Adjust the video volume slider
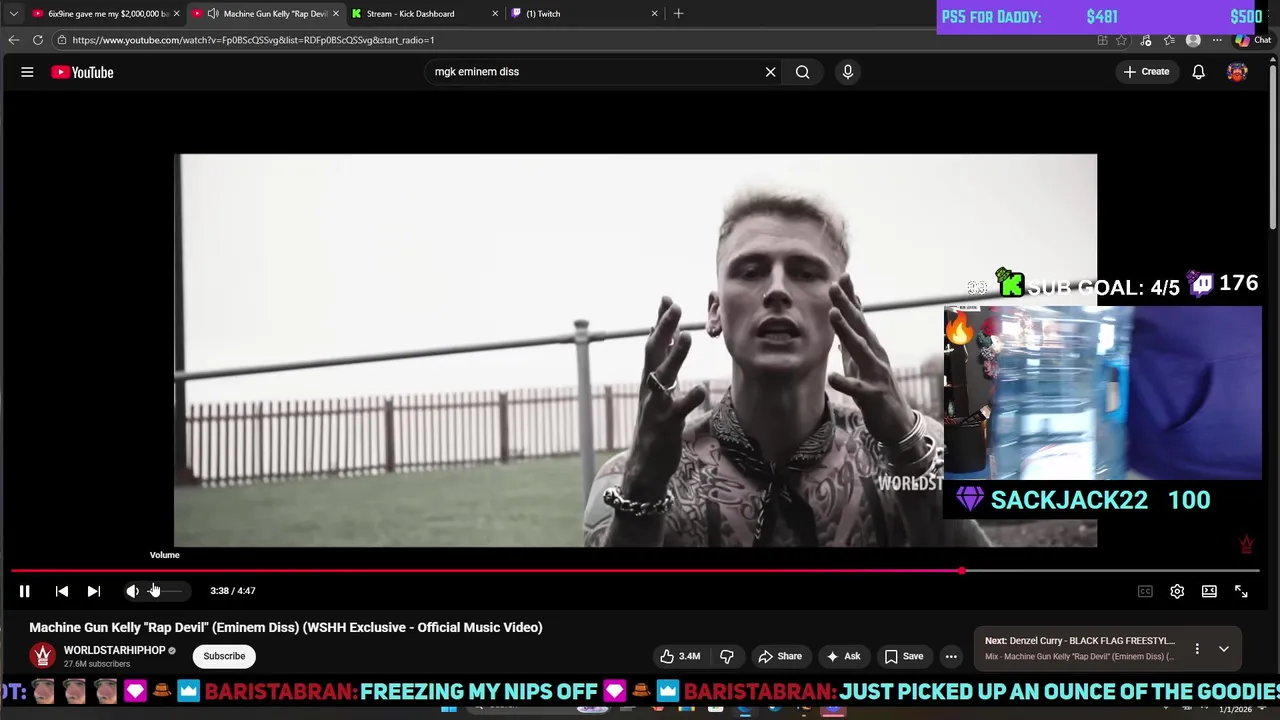This screenshot has width=1280, height=720. click(165, 591)
